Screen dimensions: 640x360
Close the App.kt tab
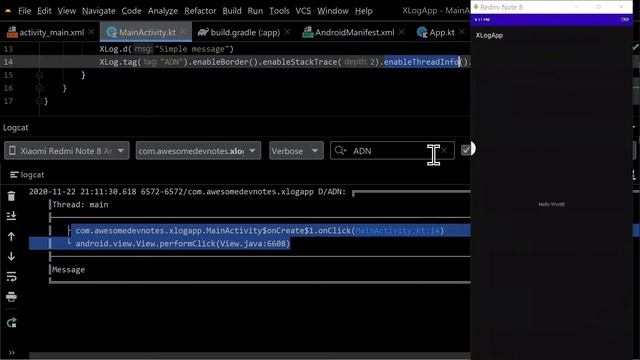point(462,32)
